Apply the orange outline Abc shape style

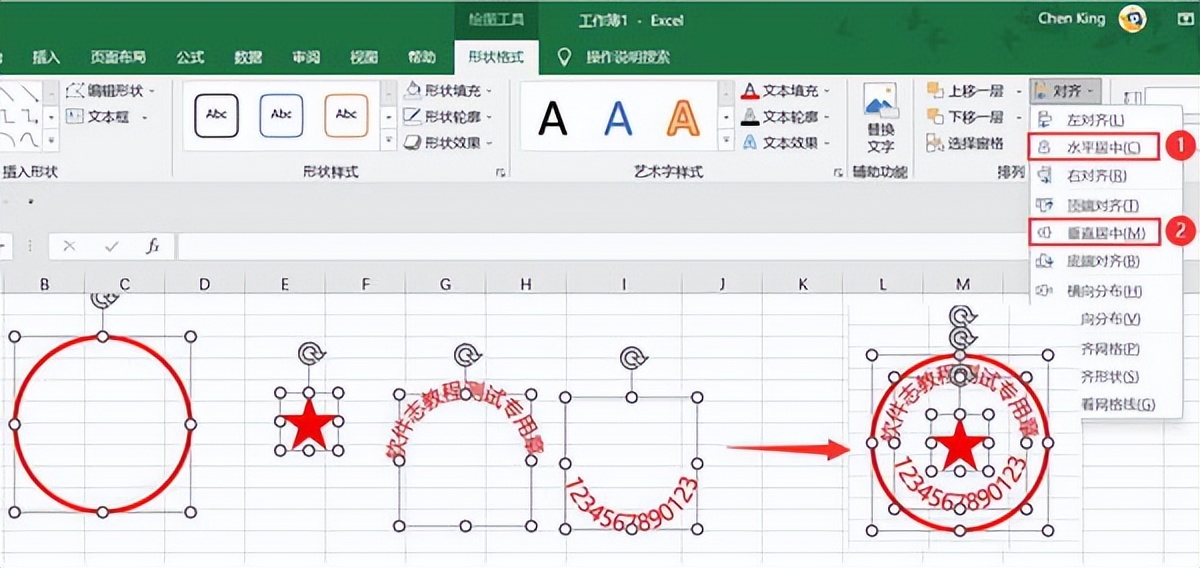click(x=346, y=114)
